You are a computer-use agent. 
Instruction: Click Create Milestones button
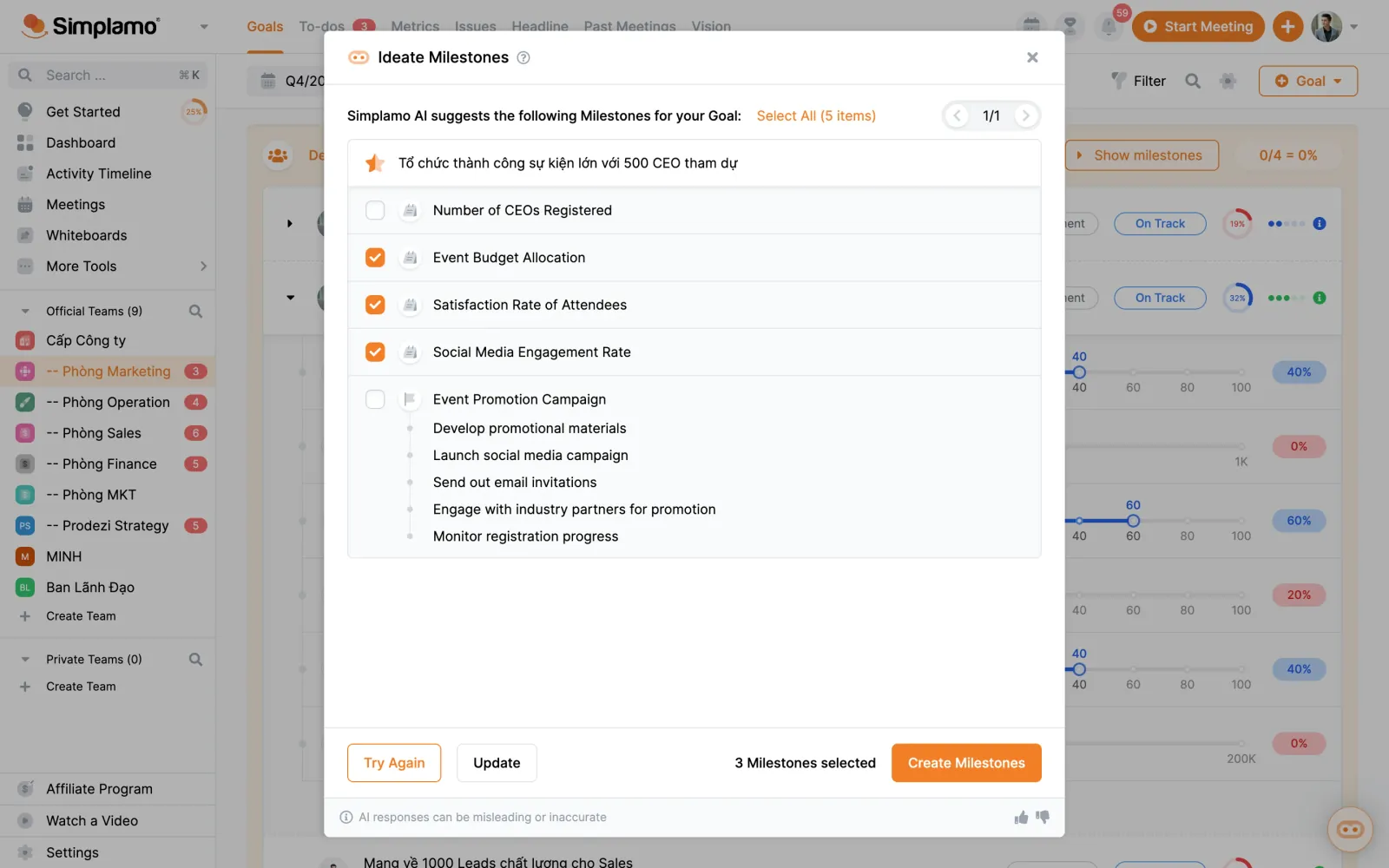[966, 763]
